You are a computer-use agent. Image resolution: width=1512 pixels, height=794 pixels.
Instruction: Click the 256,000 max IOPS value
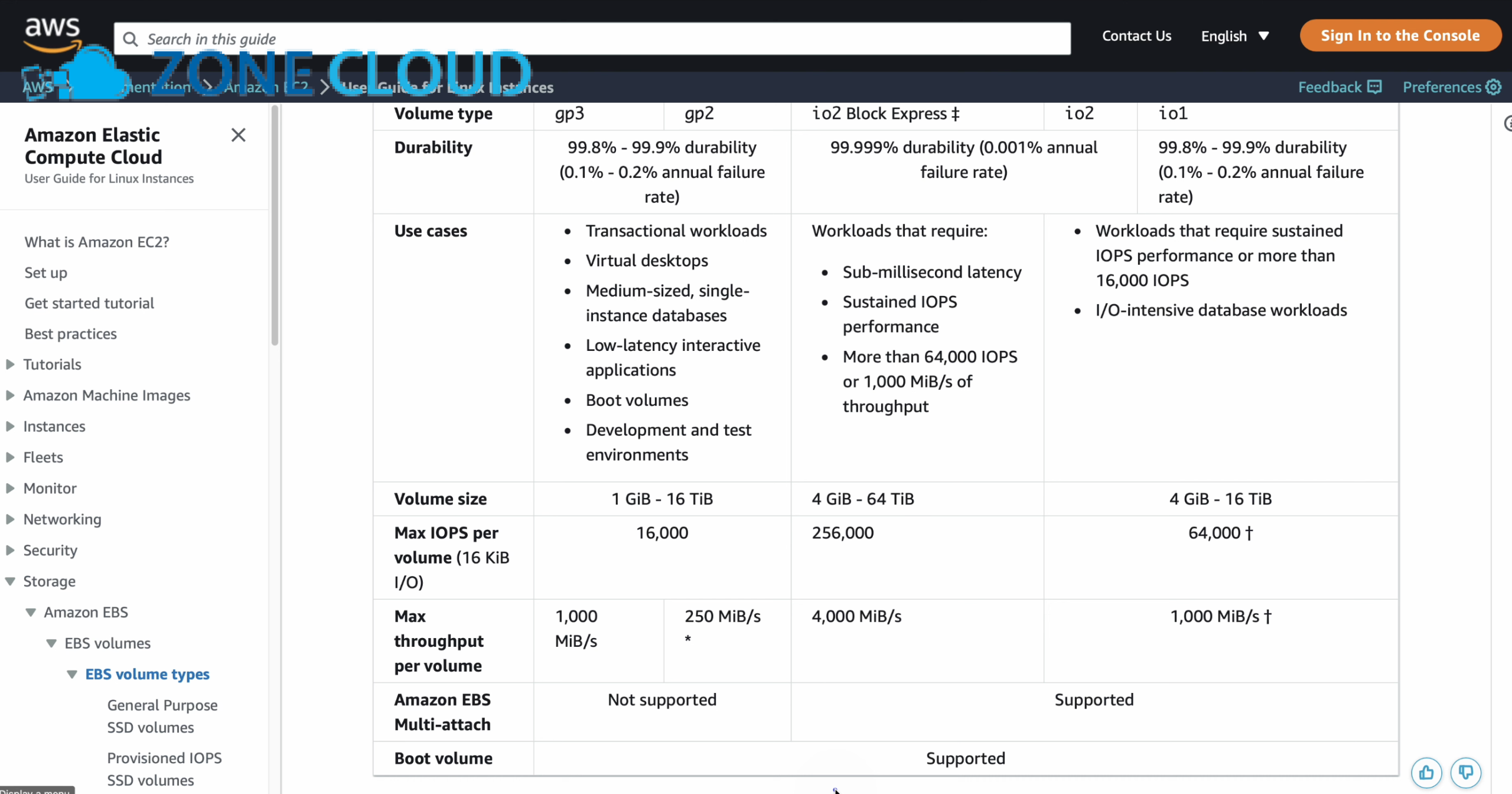pyautogui.click(x=843, y=533)
